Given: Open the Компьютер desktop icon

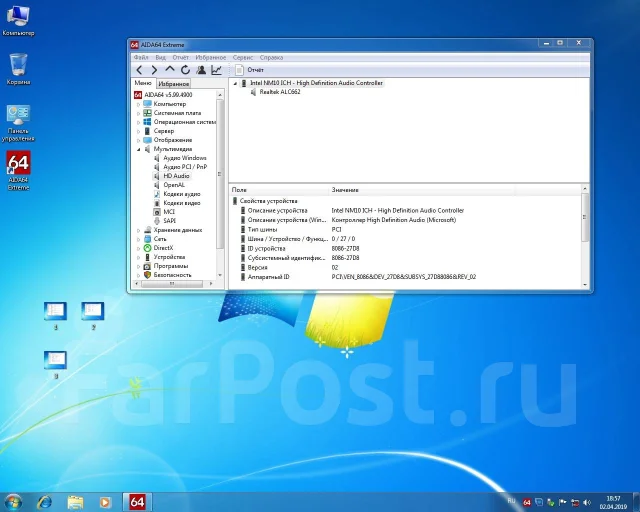Looking at the screenshot, I should 18,21.
